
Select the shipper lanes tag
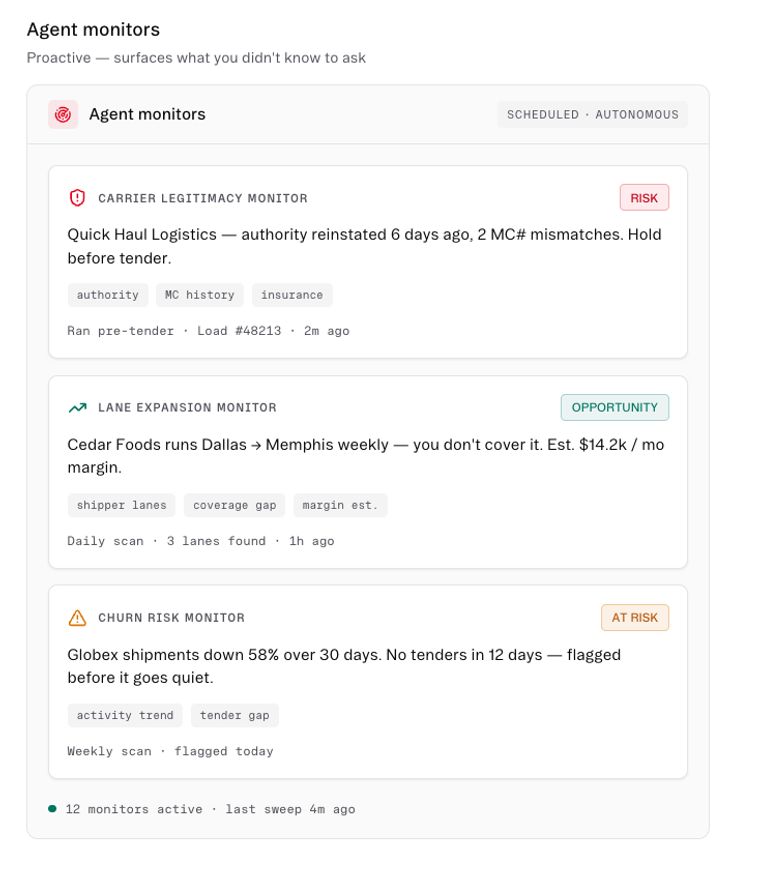(x=121, y=506)
